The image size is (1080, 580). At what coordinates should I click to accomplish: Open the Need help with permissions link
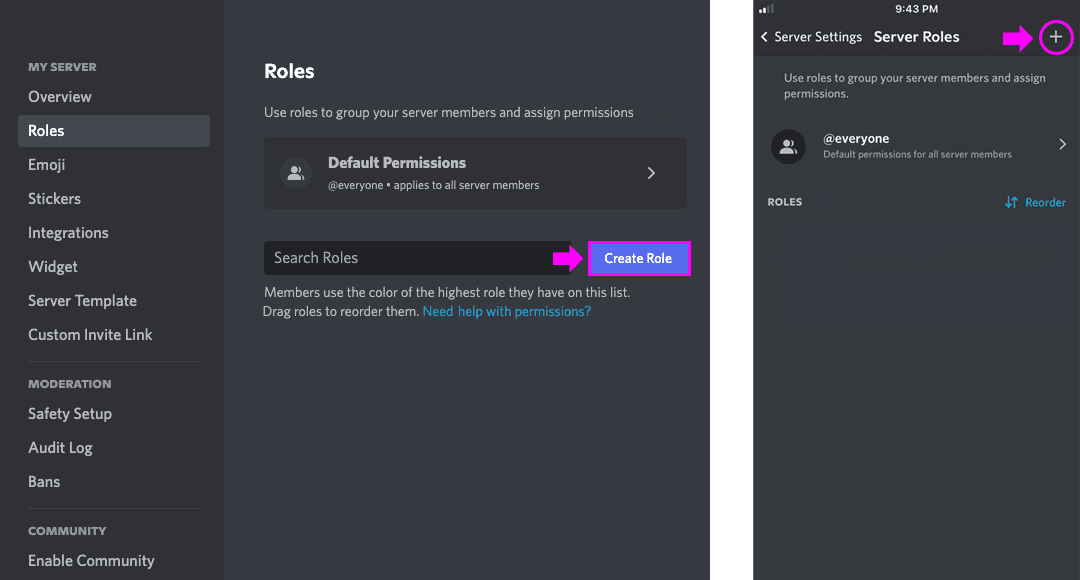pyautogui.click(x=506, y=311)
